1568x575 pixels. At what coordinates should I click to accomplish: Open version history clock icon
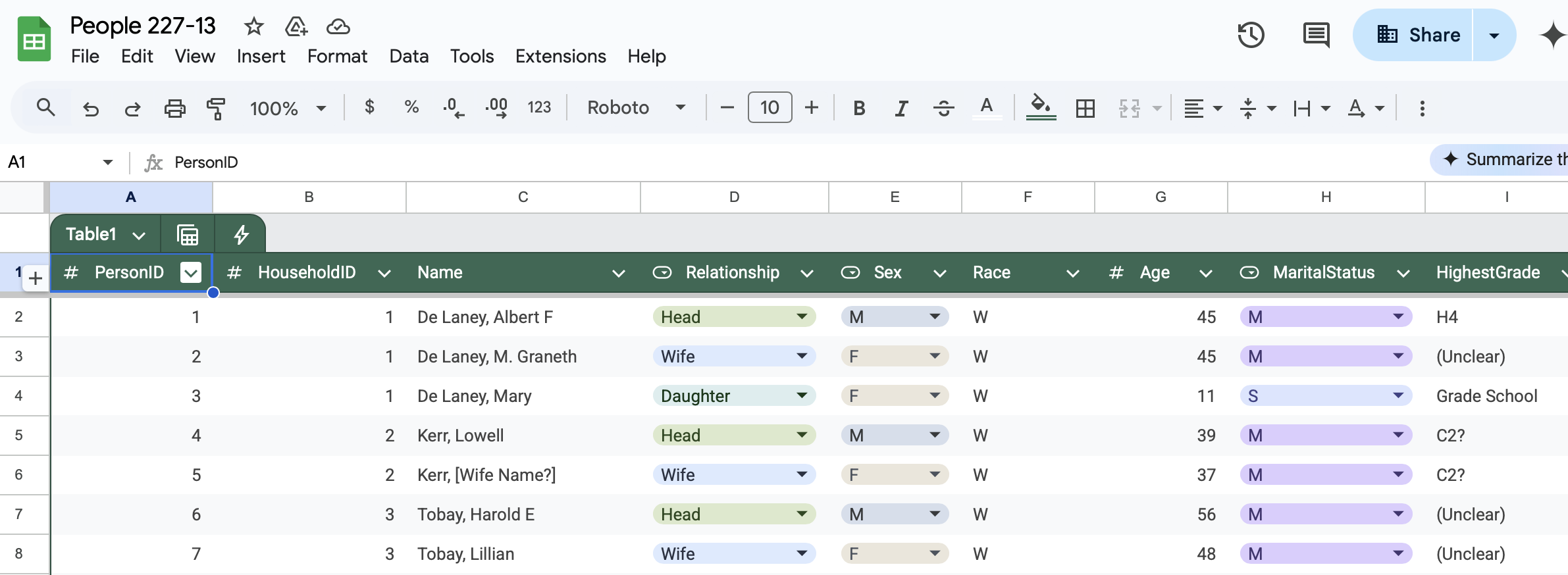tap(1251, 35)
